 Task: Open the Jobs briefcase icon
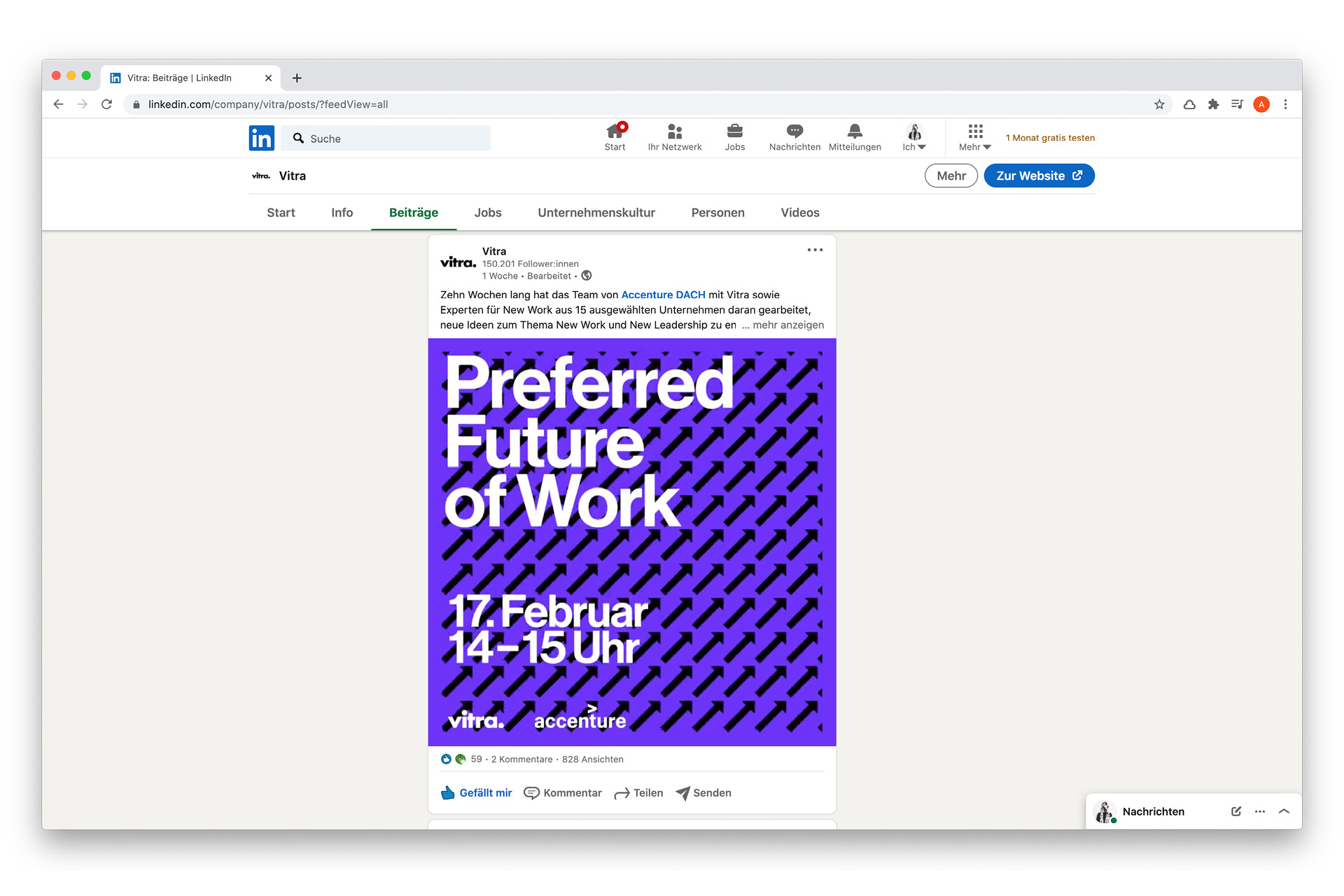point(735,137)
